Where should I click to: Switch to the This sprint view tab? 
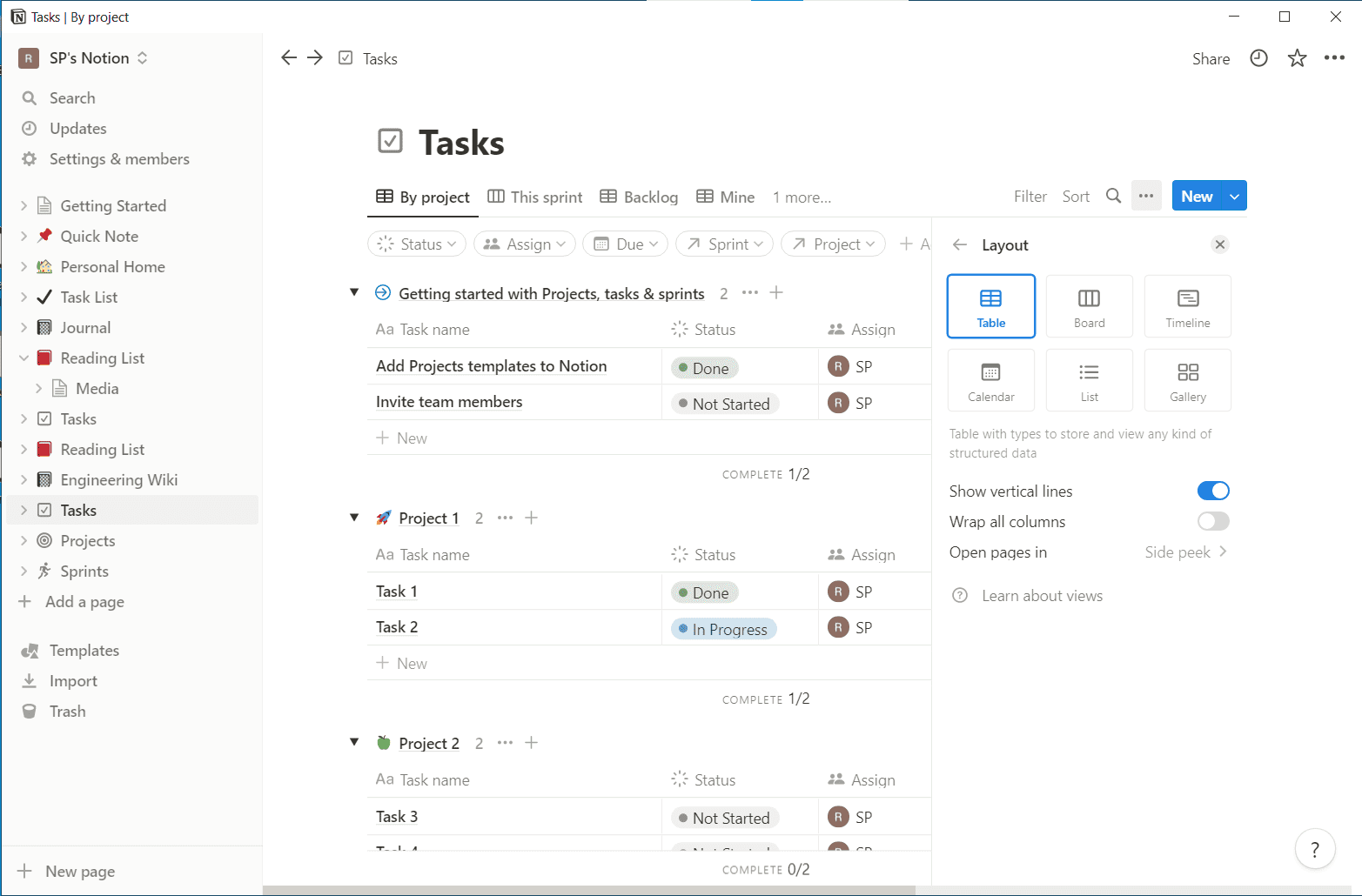click(x=535, y=197)
